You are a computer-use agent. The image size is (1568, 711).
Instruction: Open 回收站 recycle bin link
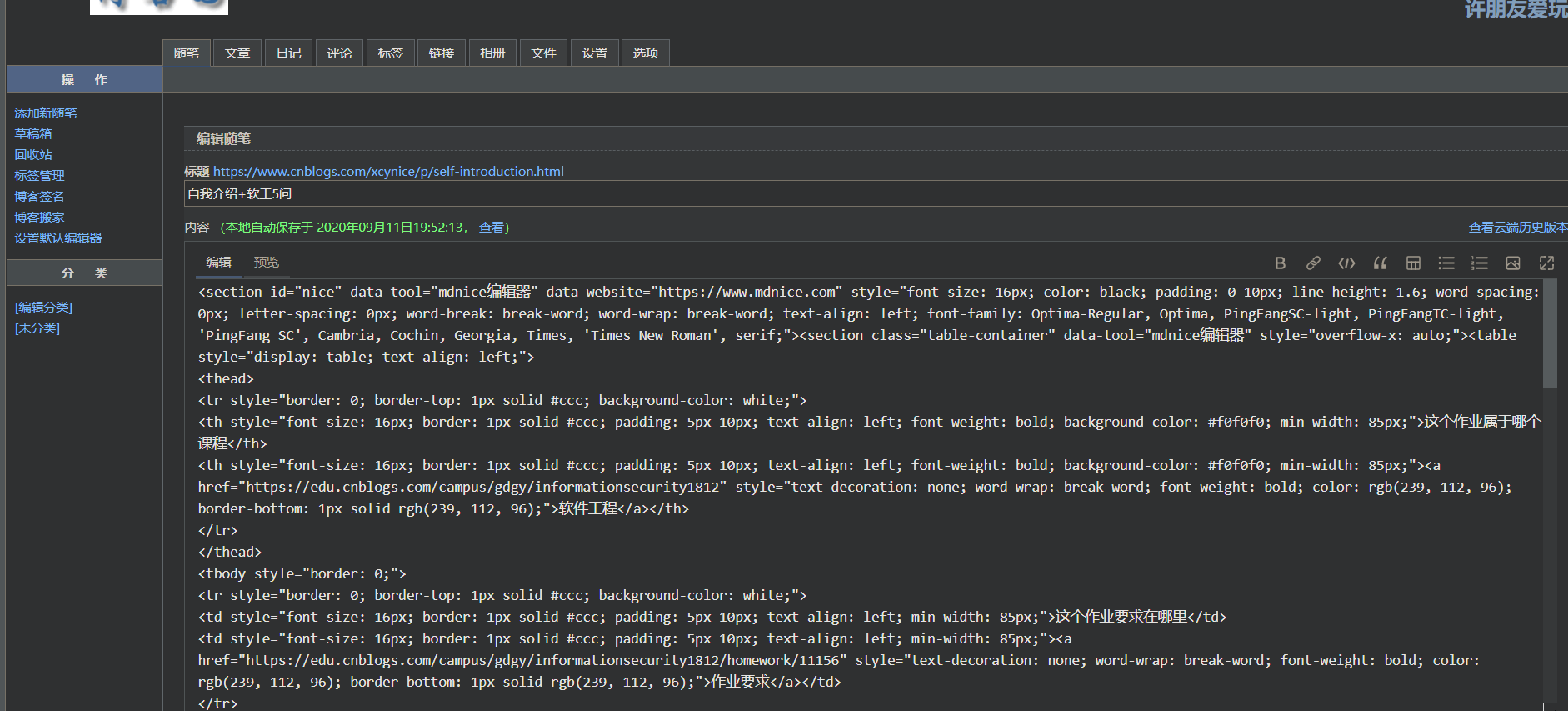pos(33,154)
